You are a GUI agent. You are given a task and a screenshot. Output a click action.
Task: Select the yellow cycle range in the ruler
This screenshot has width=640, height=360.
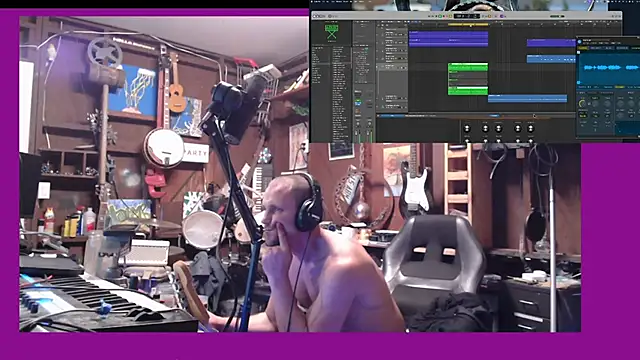pos(468,24)
